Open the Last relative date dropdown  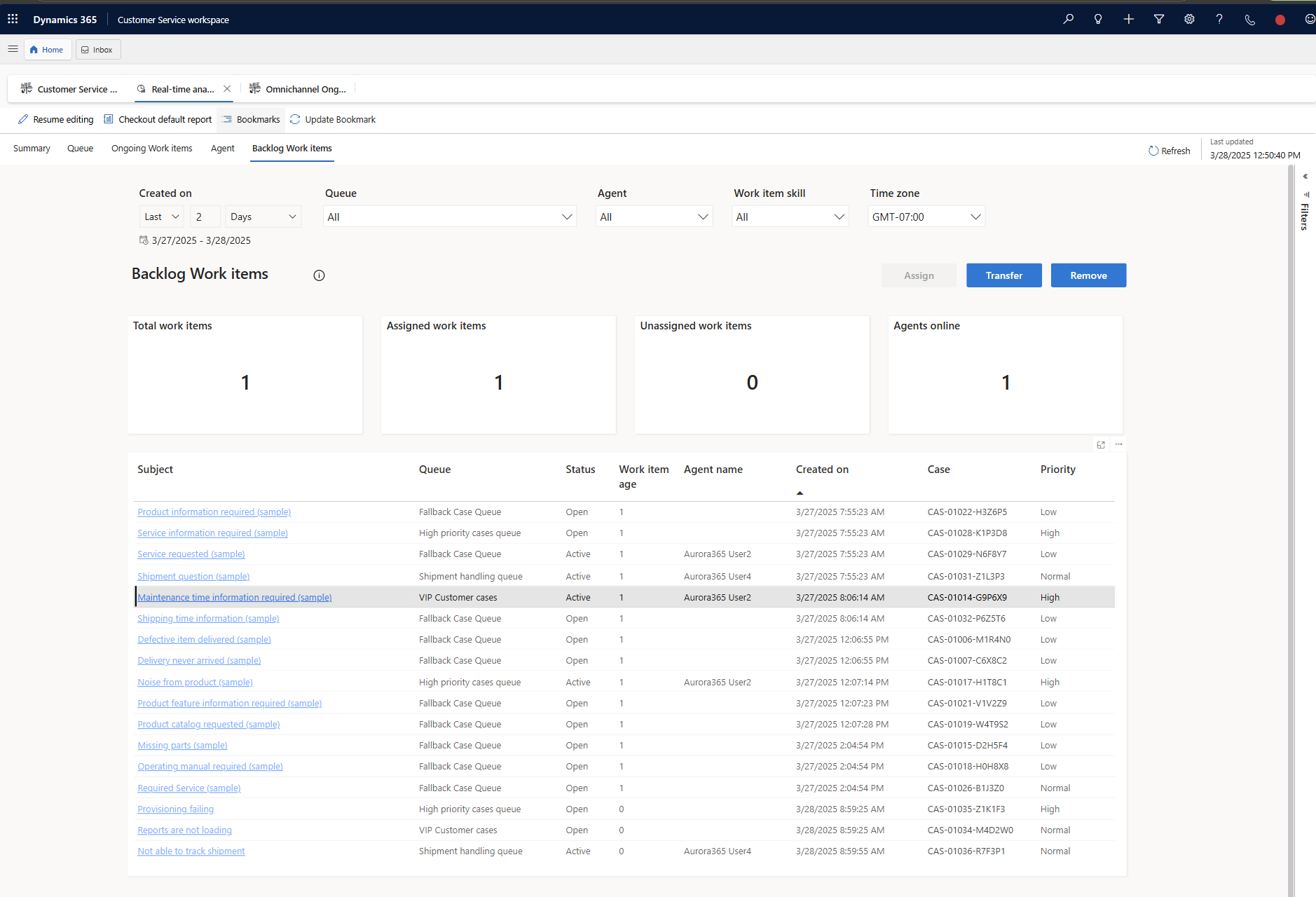[x=162, y=217]
